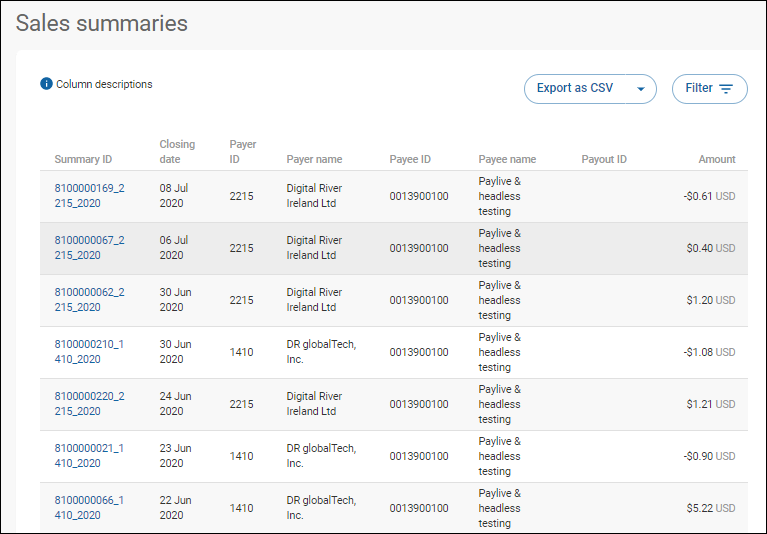Click the Payout ID column header
This screenshot has height=534, width=767.
(x=604, y=159)
